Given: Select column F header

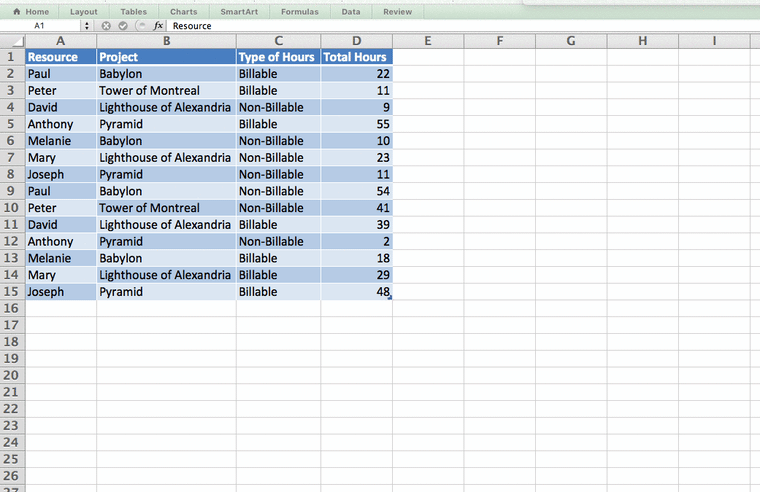Looking at the screenshot, I should (500, 41).
